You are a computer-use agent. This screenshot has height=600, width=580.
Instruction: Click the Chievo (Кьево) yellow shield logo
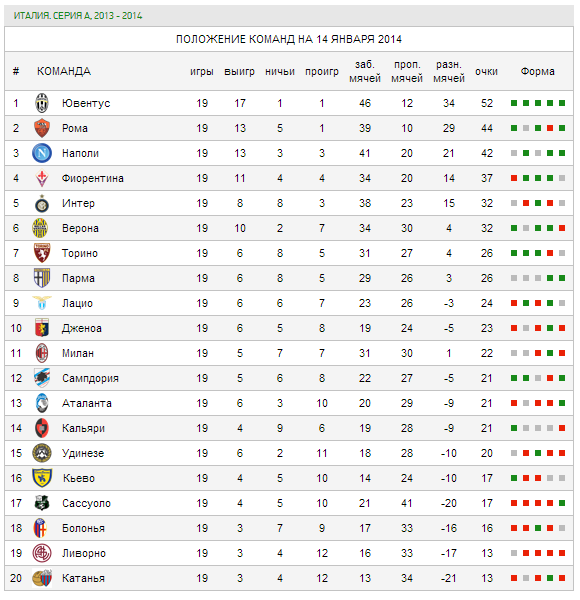42,478
